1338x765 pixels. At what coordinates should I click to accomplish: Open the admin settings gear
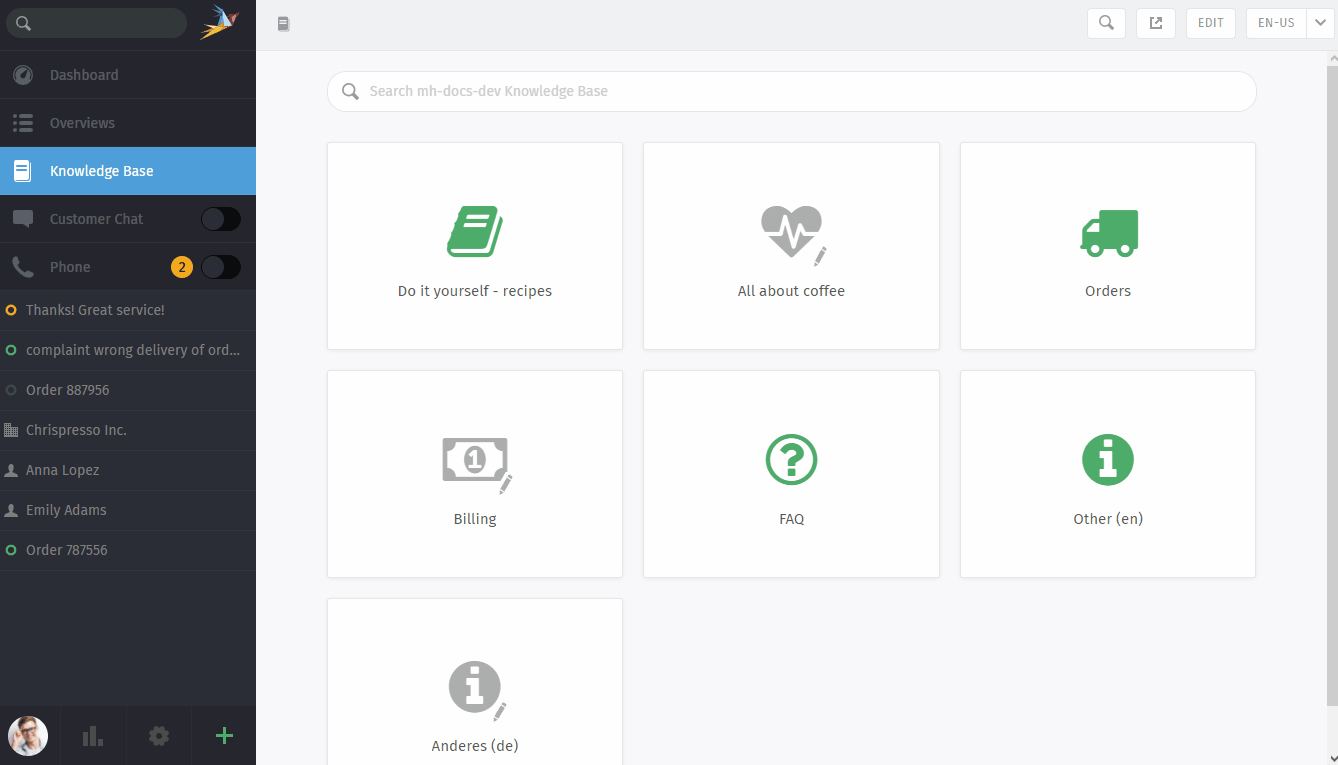coord(158,735)
